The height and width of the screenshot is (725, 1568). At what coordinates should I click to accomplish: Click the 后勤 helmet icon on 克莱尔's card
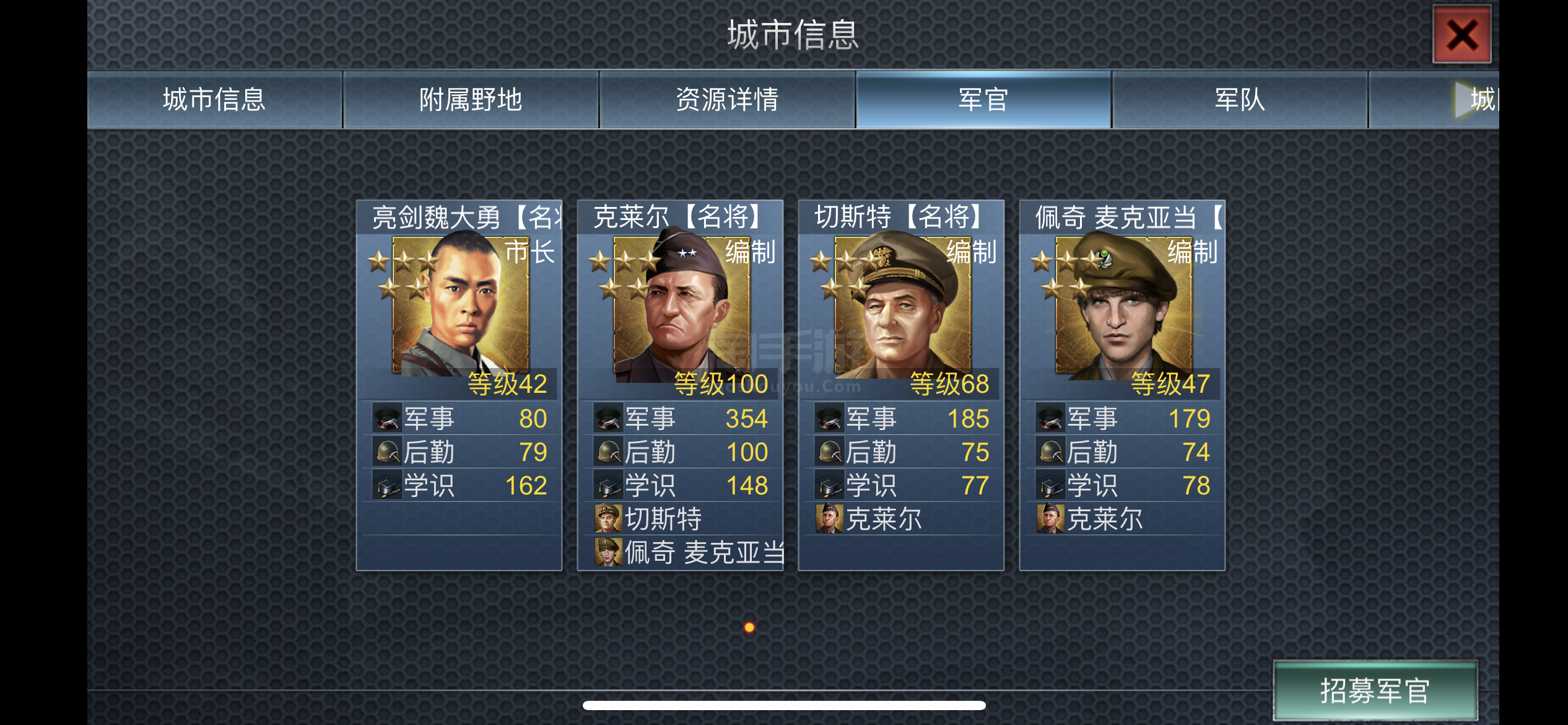(608, 452)
